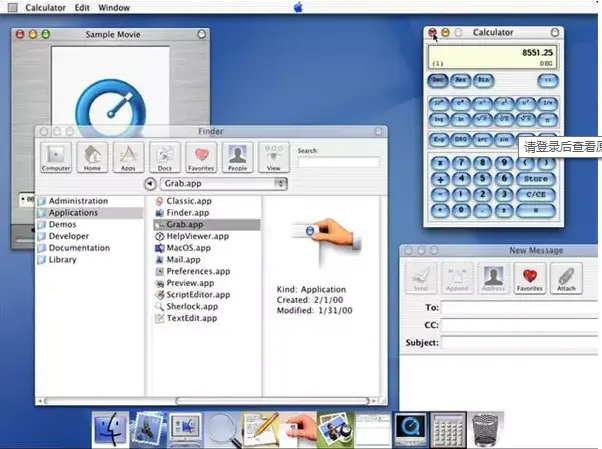Image resolution: width=602 pixels, height=449 pixels.
Task: Click the CC field in New Message
Action: pyautogui.click(x=519, y=325)
